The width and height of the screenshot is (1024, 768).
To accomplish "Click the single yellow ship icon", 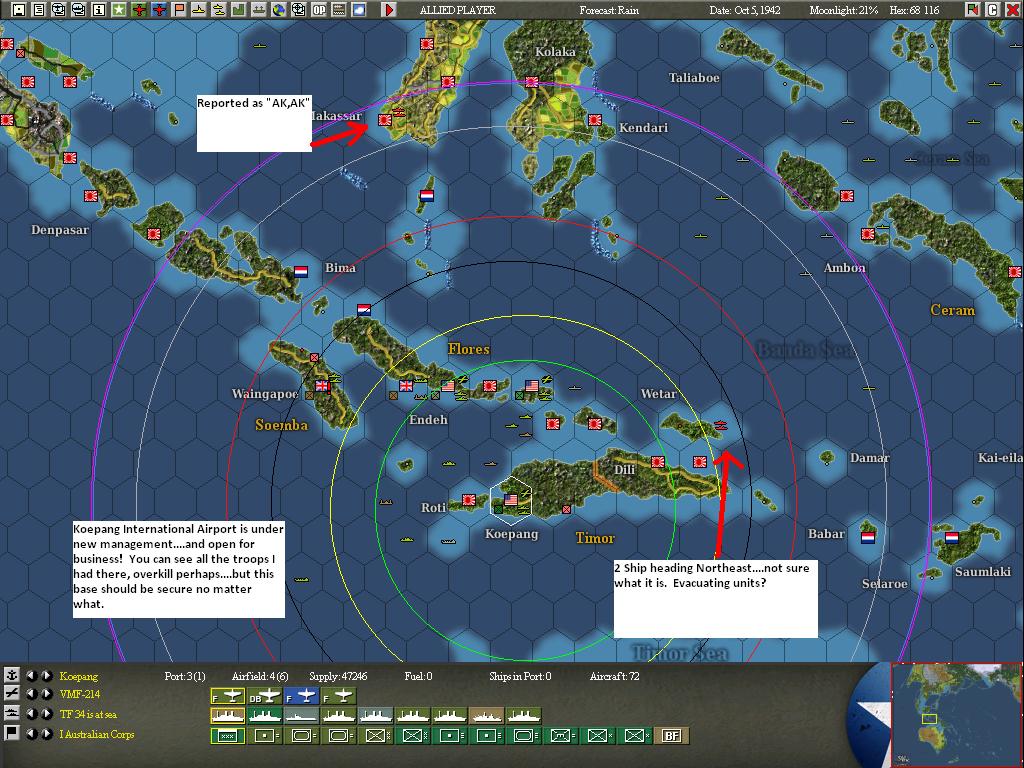I will [199, 10].
